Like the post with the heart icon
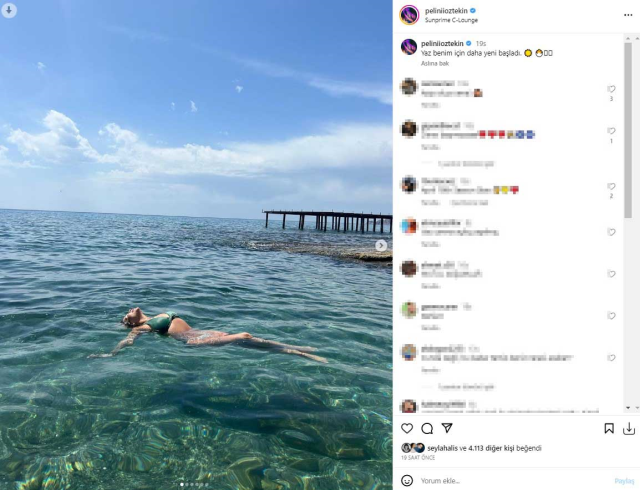 [407, 428]
